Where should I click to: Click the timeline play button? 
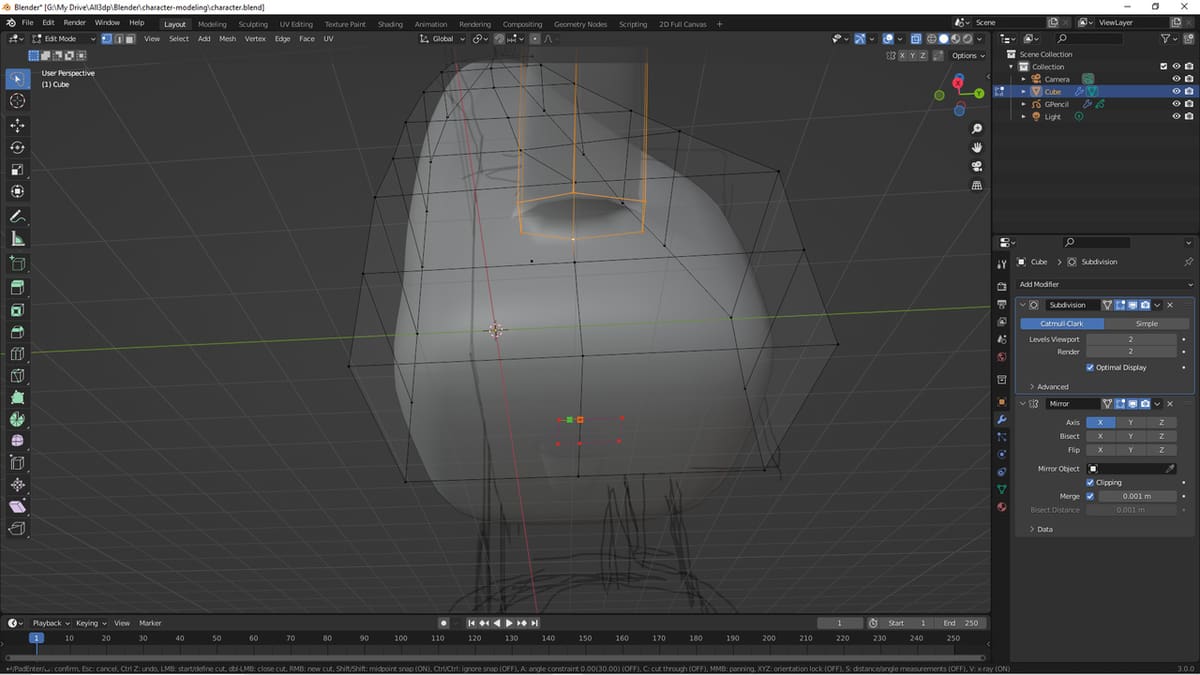pos(508,623)
